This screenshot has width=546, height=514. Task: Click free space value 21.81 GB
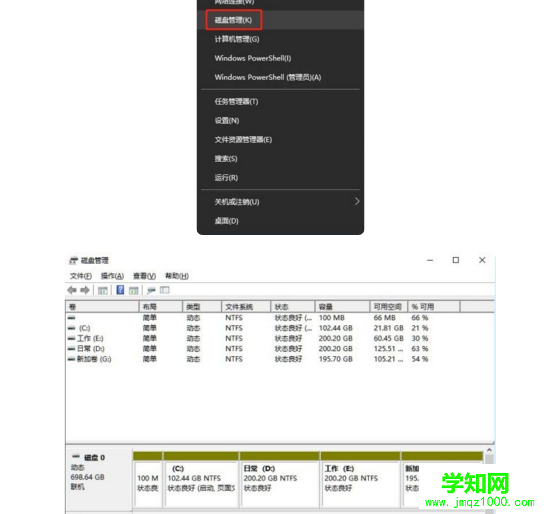point(389,328)
